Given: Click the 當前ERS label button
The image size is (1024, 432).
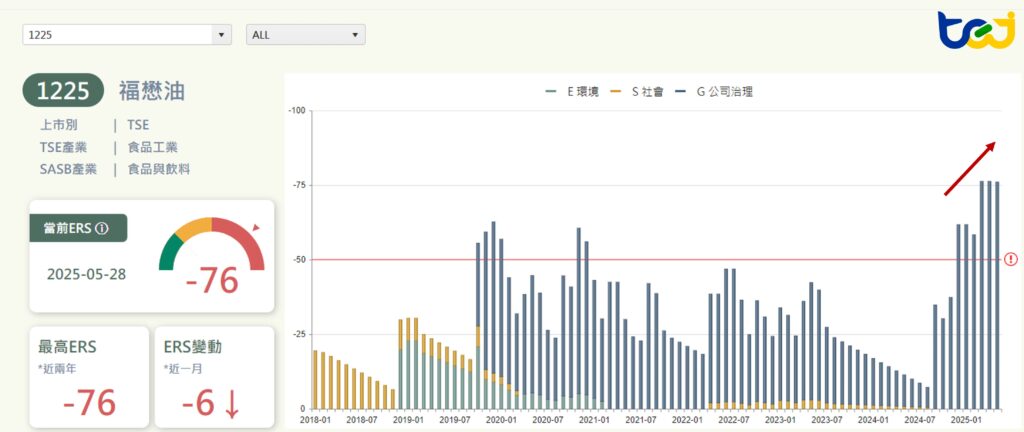Looking at the screenshot, I should coord(78,228).
